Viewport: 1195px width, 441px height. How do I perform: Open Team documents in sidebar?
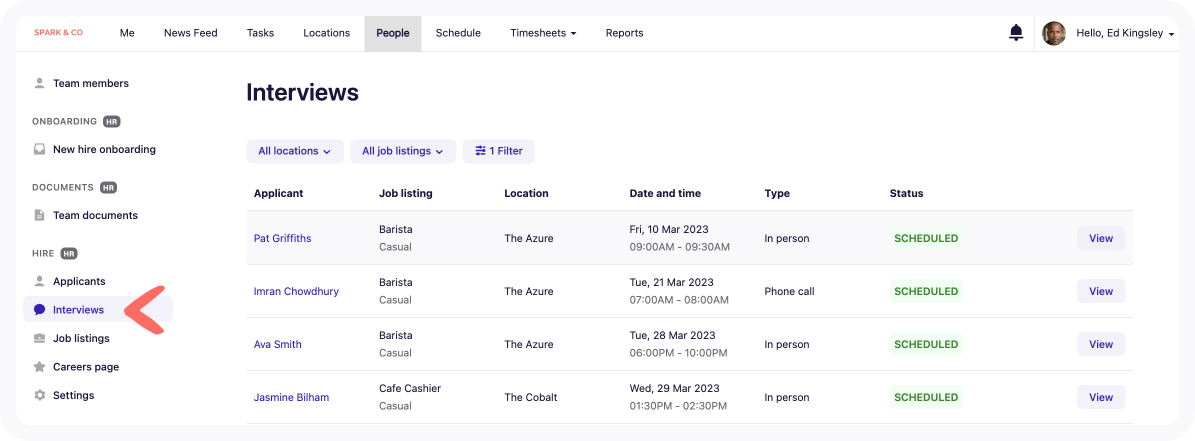[x=95, y=216]
